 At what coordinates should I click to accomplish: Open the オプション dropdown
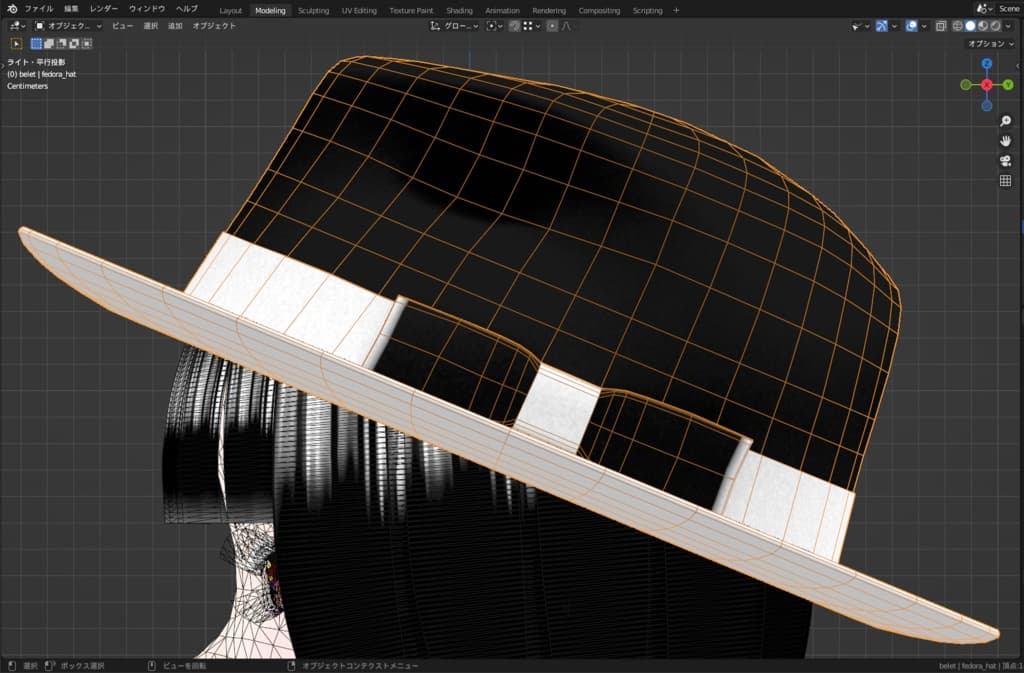pos(990,44)
